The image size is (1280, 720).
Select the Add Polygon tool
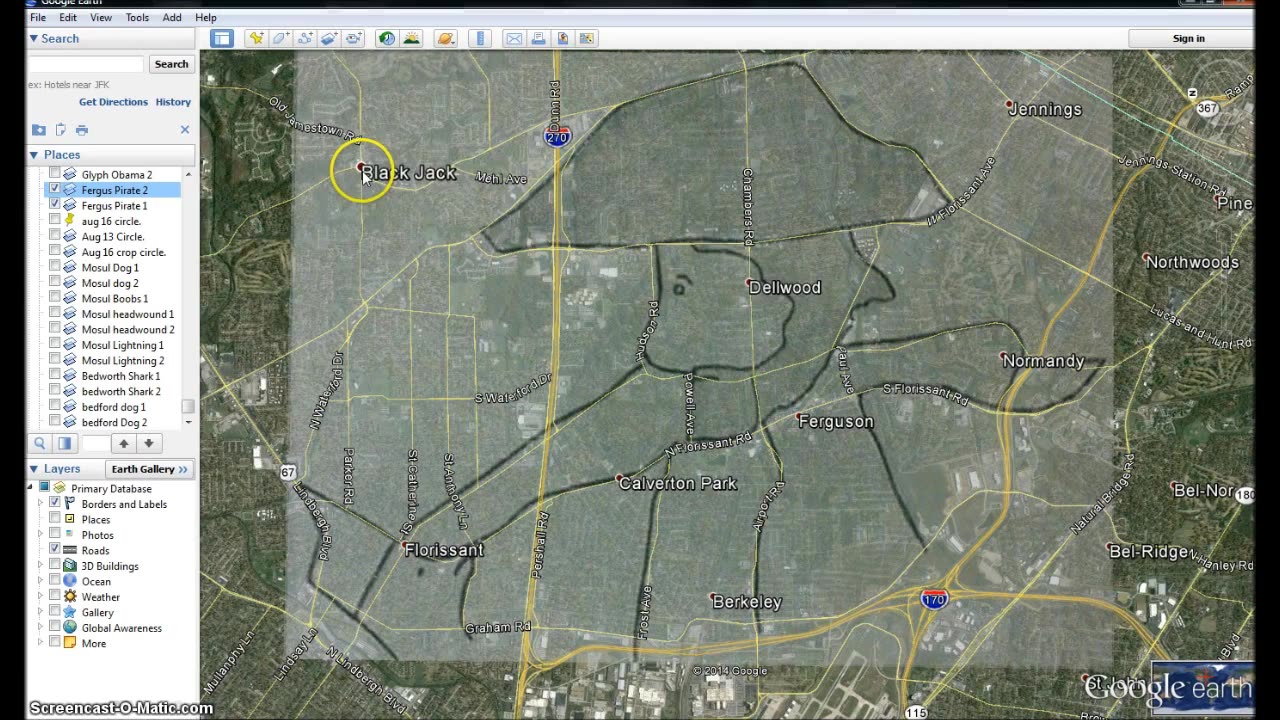281,39
